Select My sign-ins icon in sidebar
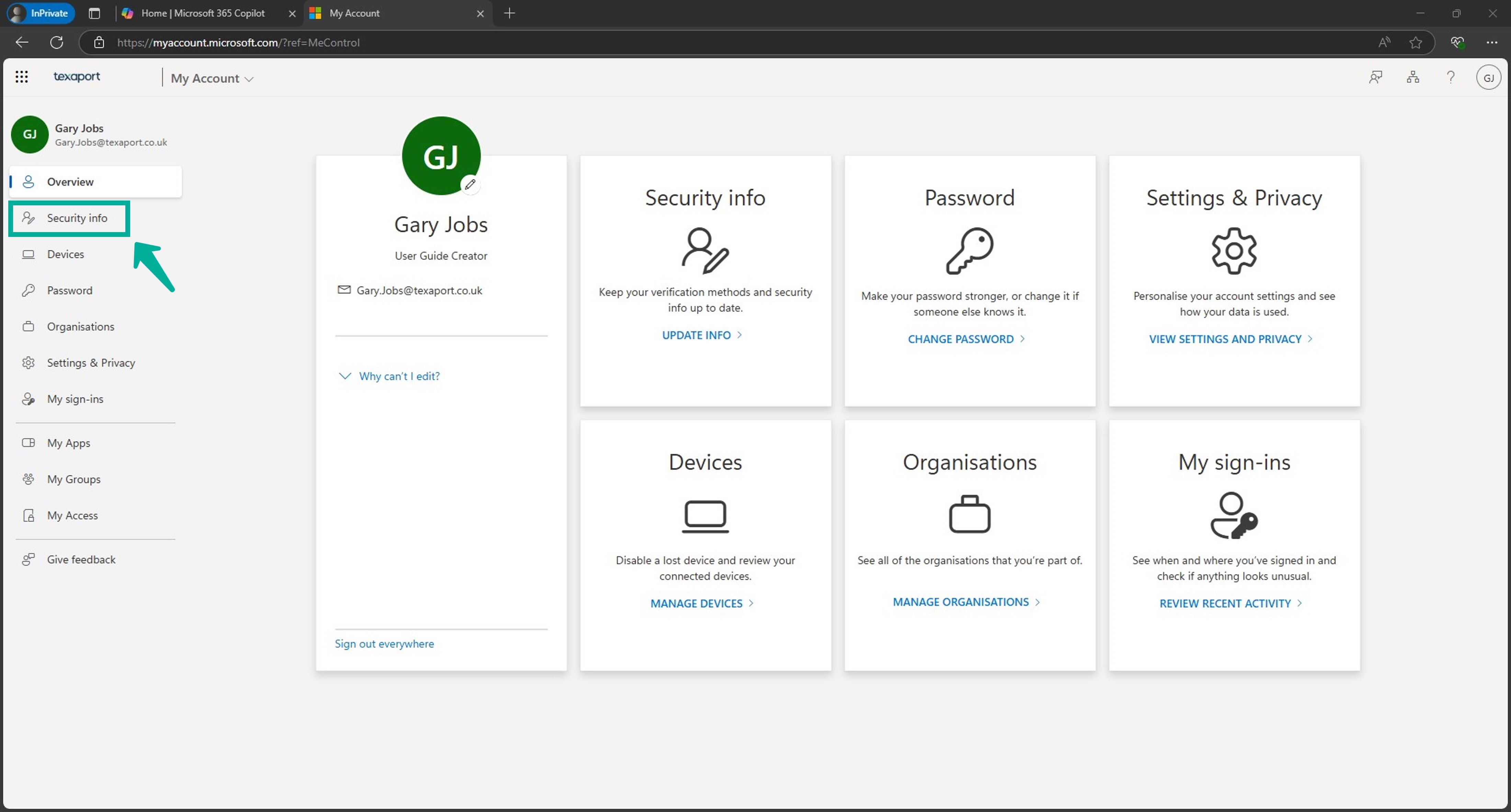The width and height of the screenshot is (1511, 812). (29, 399)
